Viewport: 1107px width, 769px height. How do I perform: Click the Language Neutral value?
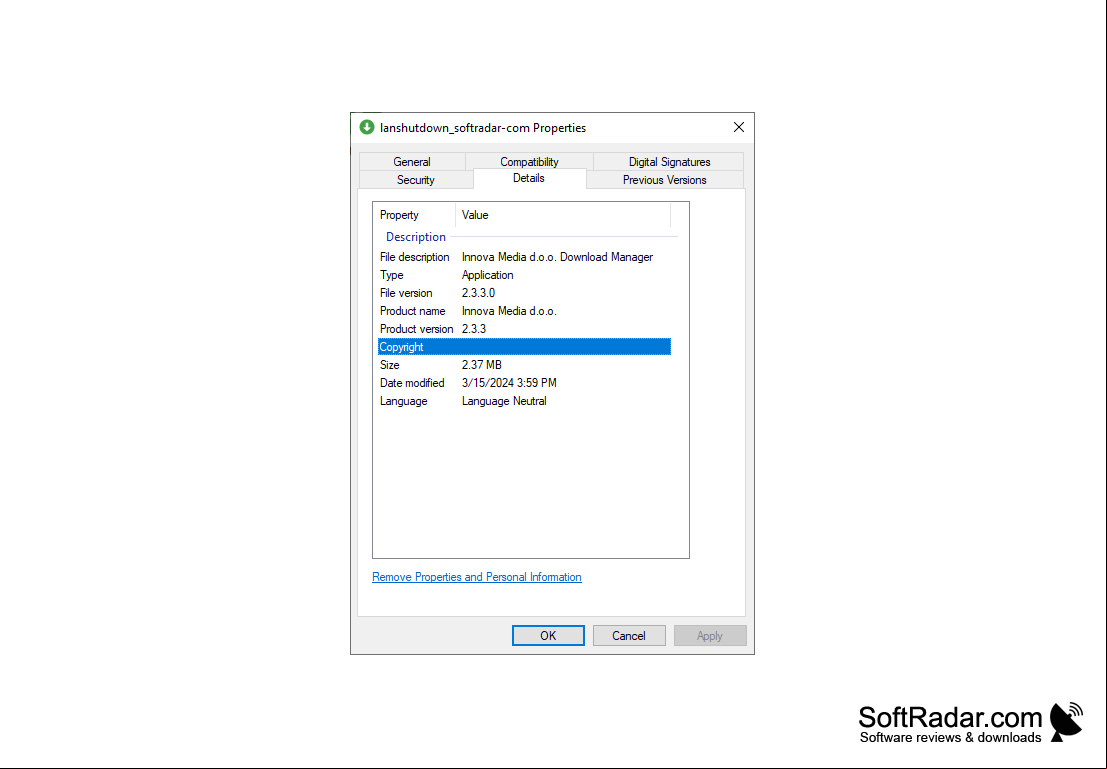pos(504,401)
